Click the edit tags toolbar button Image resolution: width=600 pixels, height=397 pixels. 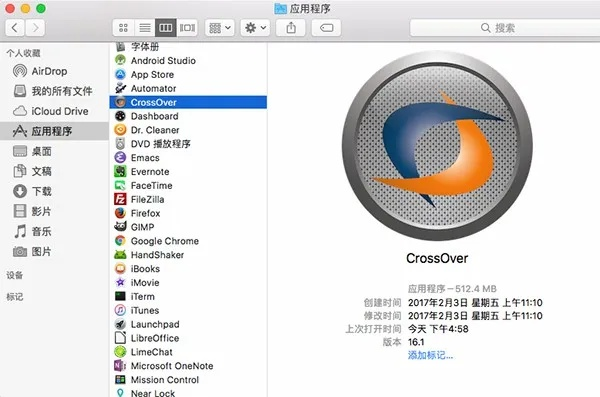[326, 28]
